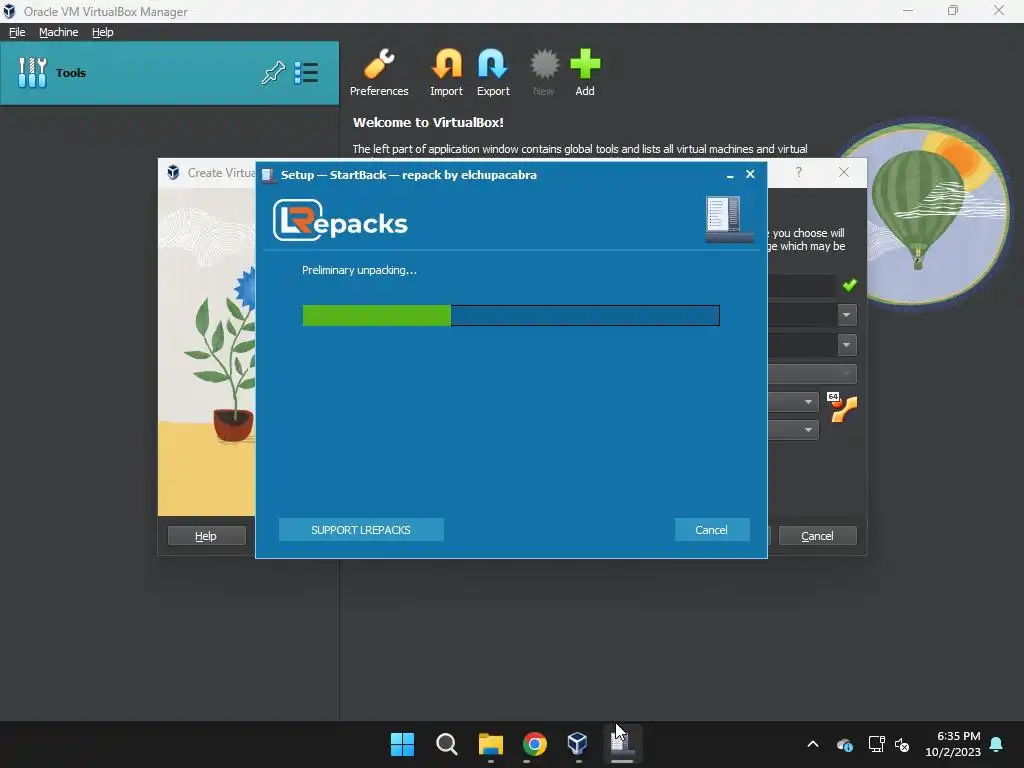Click the green checkmark next to name field
This screenshot has width=1024, height=768.
coord(850,285)
